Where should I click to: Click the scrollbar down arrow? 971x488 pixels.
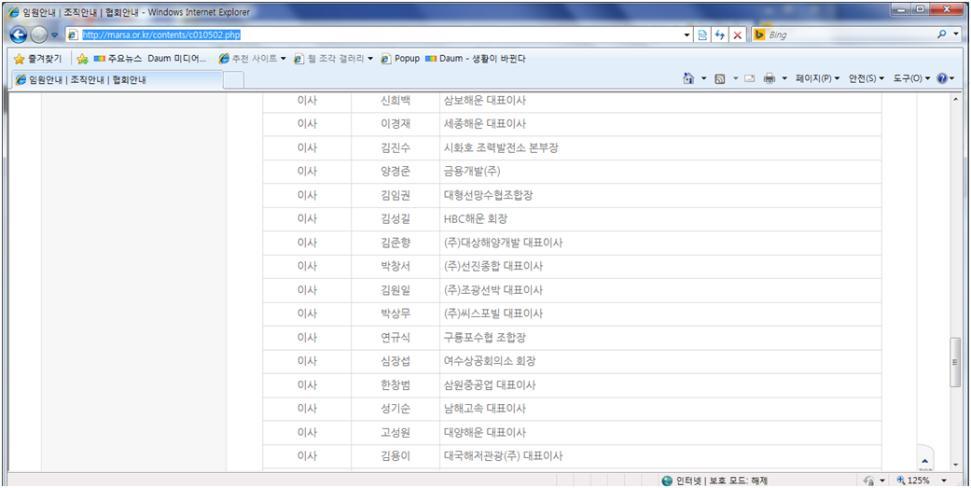tap(956, 465)
